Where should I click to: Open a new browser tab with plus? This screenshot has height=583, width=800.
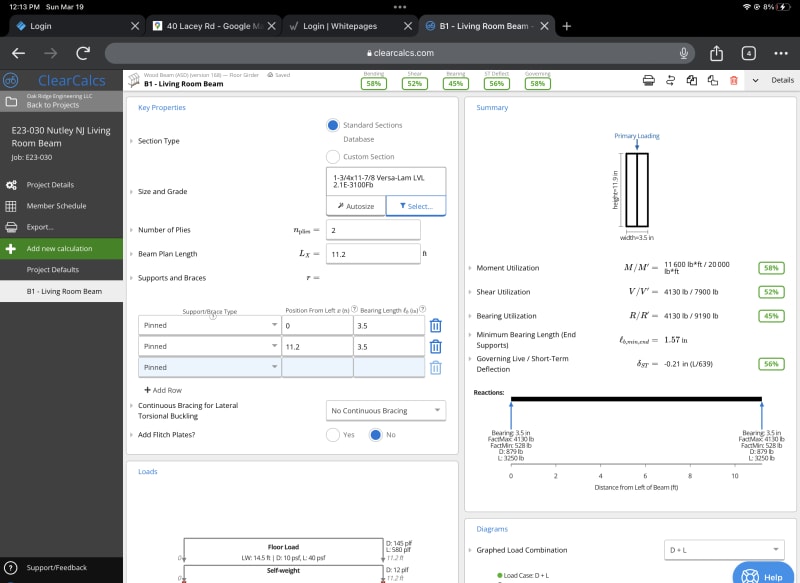(566, 26)
